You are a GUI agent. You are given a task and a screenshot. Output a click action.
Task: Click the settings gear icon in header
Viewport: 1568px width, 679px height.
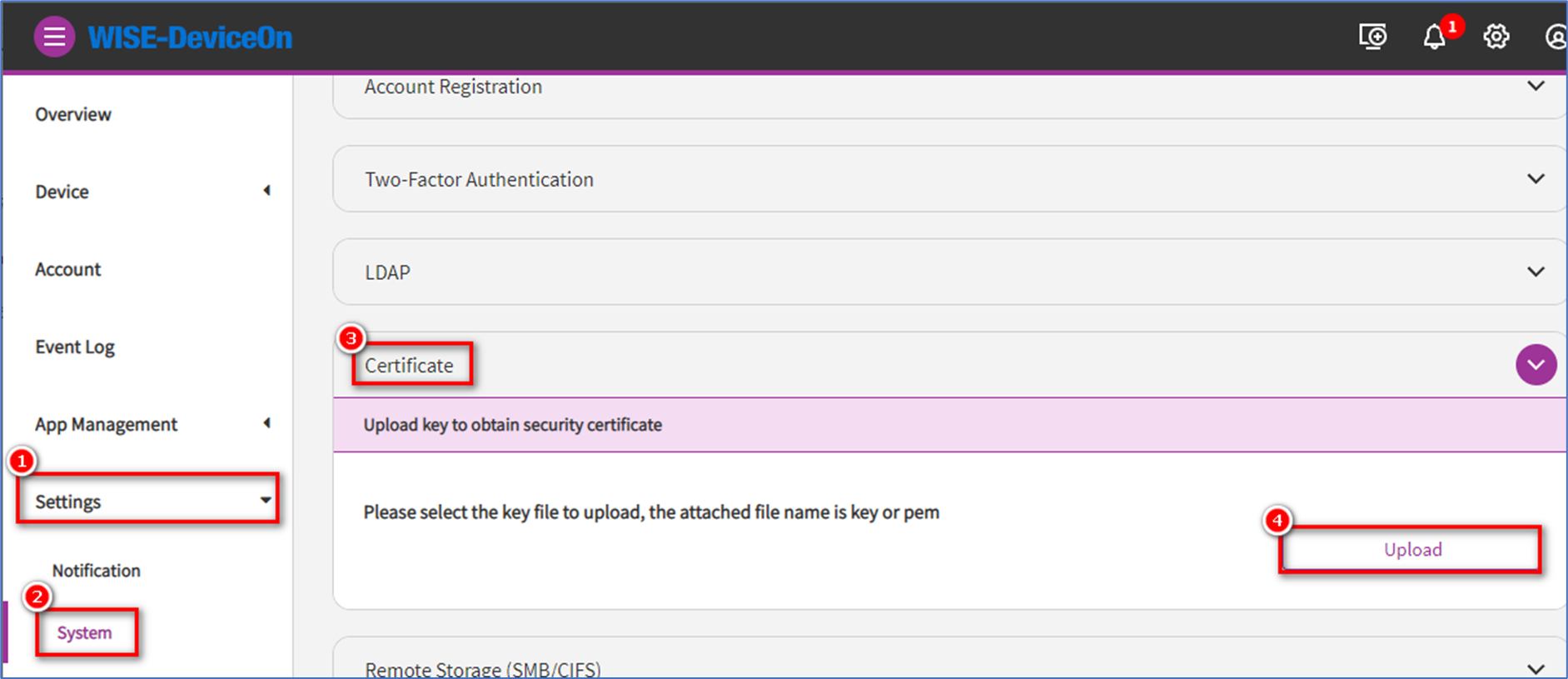(1496, 37)
